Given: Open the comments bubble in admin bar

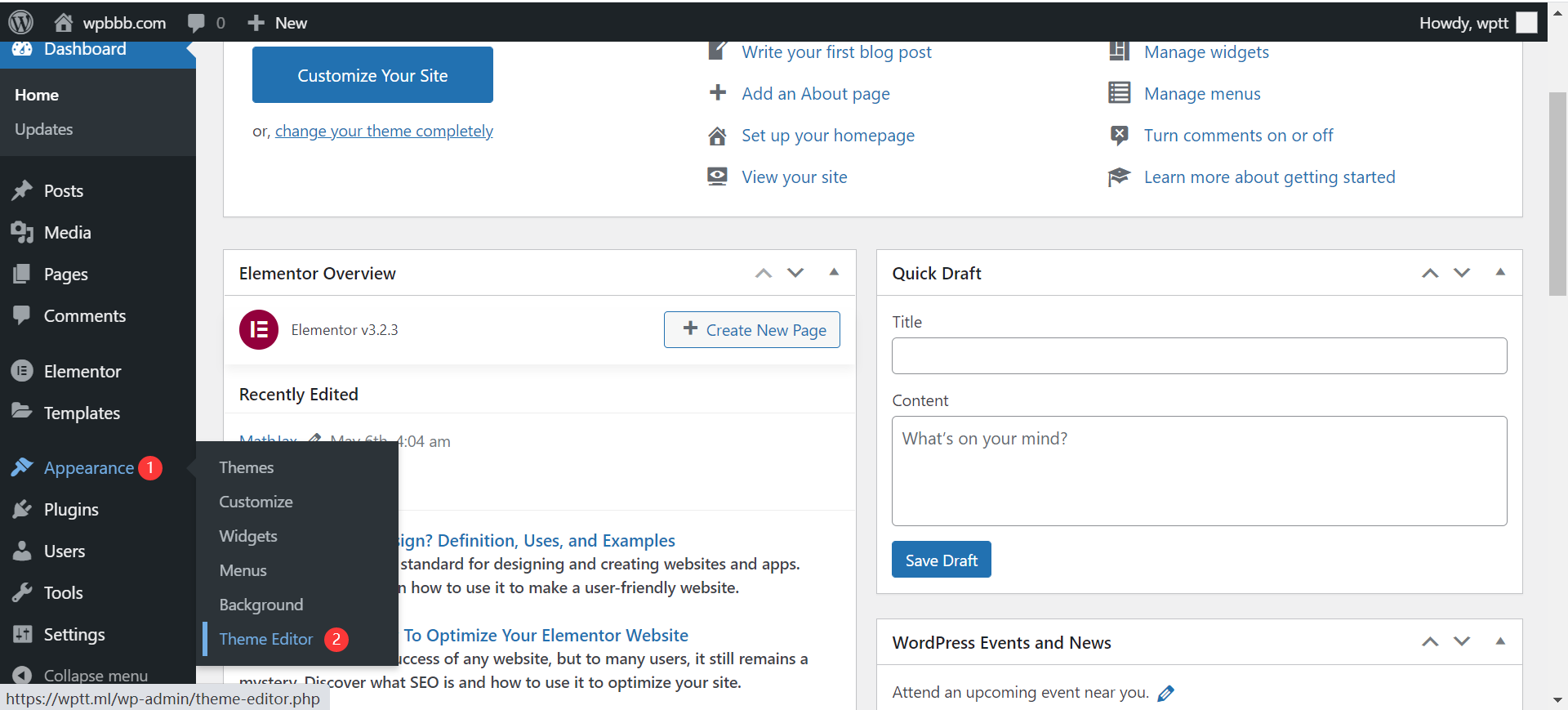Looking at the screenshot, I should [196, 23].
